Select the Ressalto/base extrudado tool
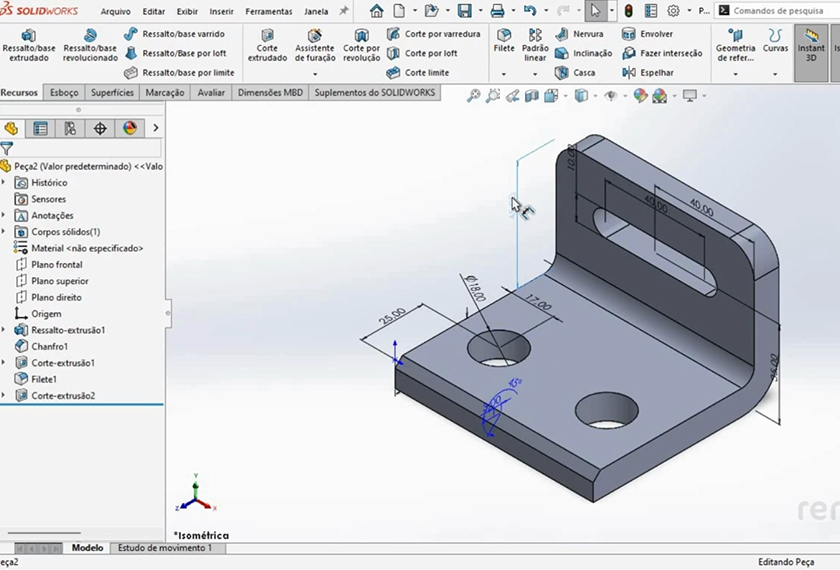This screenshot has height=570, width=840. click(x=29, y=44)
